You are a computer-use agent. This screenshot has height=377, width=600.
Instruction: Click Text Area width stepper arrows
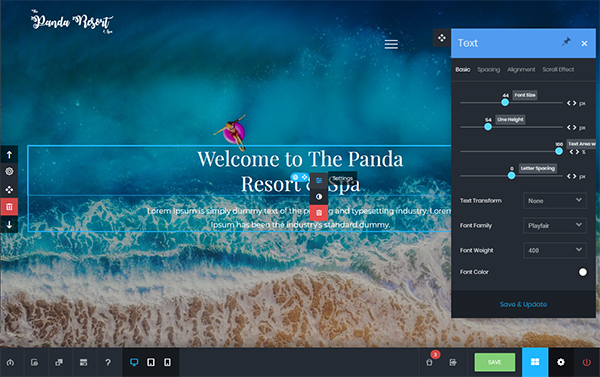(x=574, y=152)
